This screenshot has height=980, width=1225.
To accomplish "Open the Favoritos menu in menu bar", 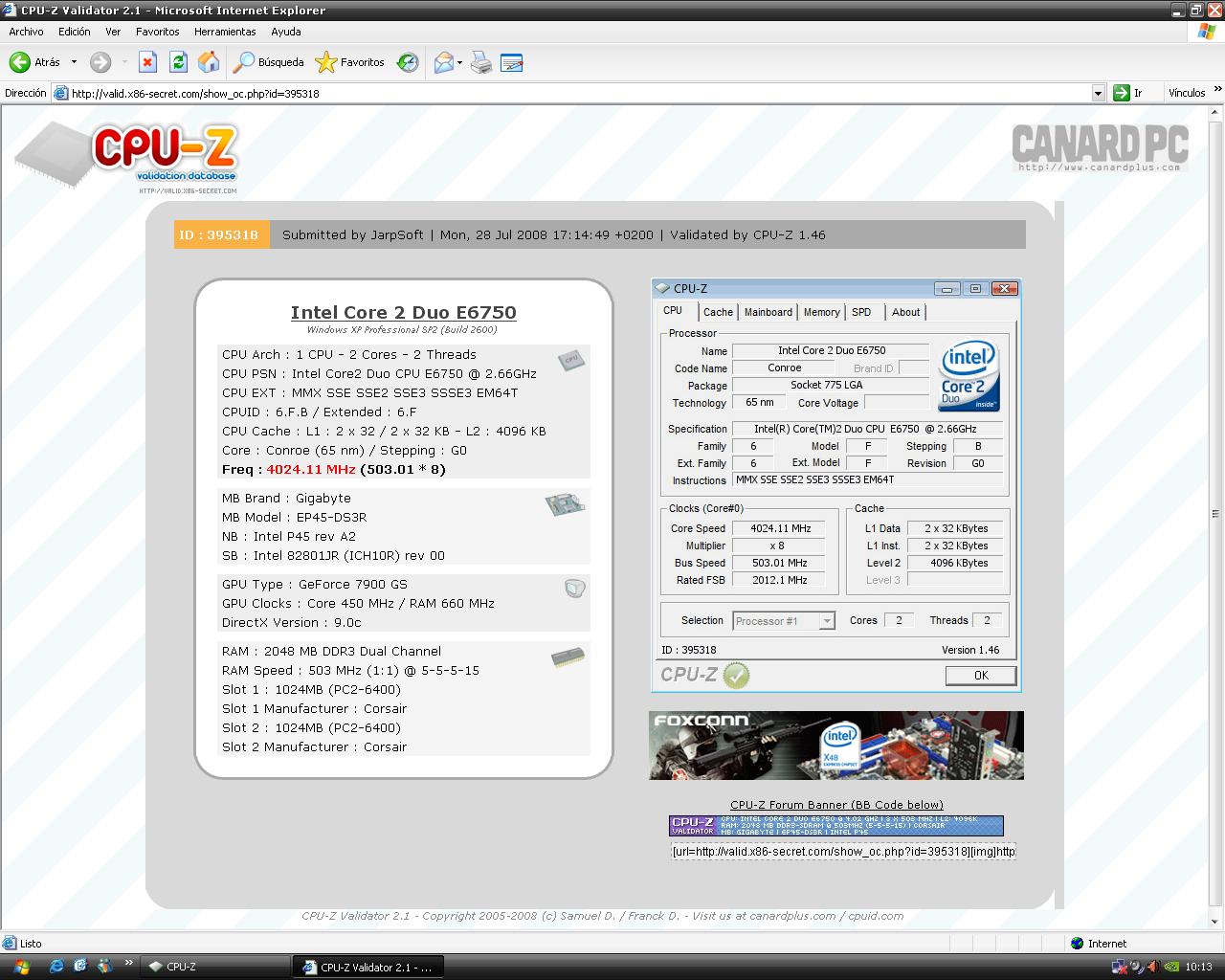I will click(157, 32).
